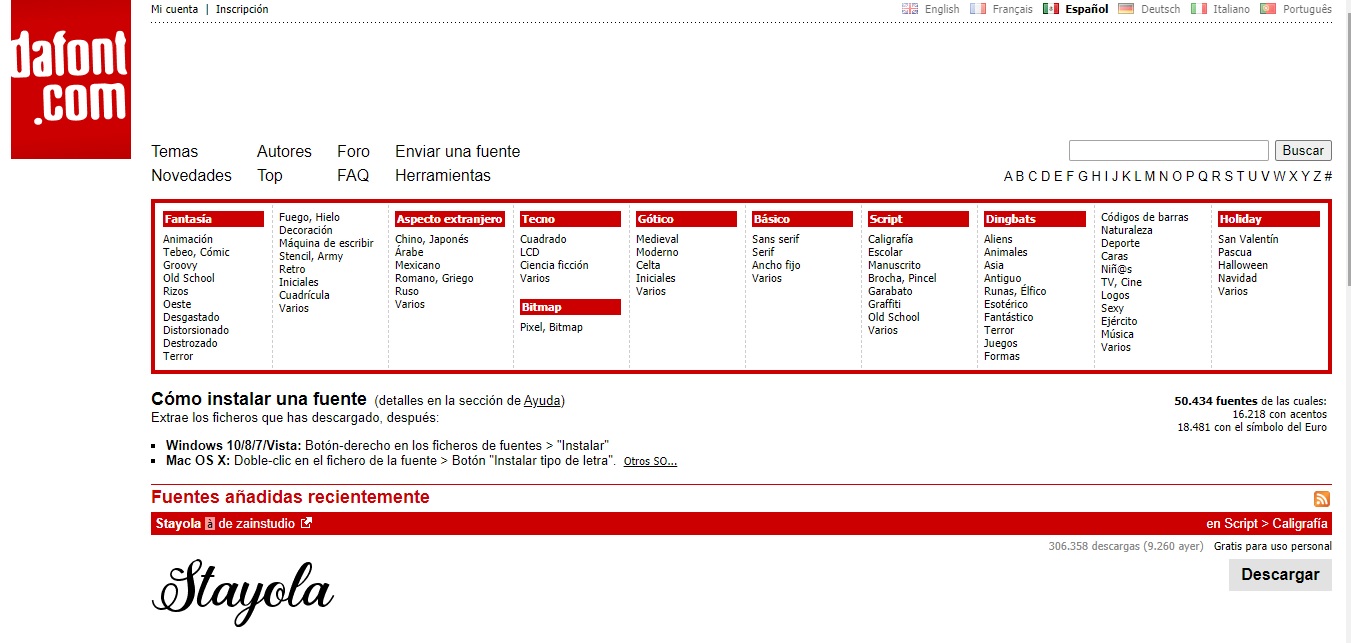The width and height of the screenshot is (1351, 643).
Task: Switch language to Deutsch
Action: 1160,9
